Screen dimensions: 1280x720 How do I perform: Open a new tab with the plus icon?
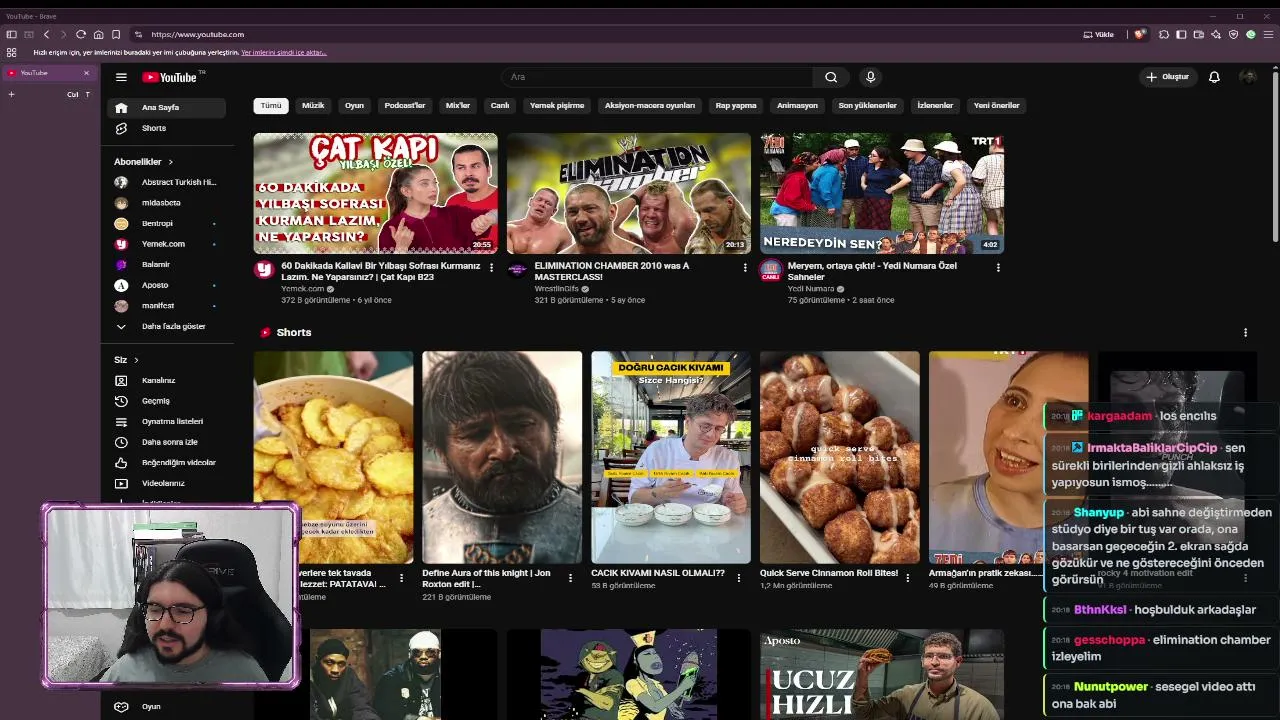[11, 94]
